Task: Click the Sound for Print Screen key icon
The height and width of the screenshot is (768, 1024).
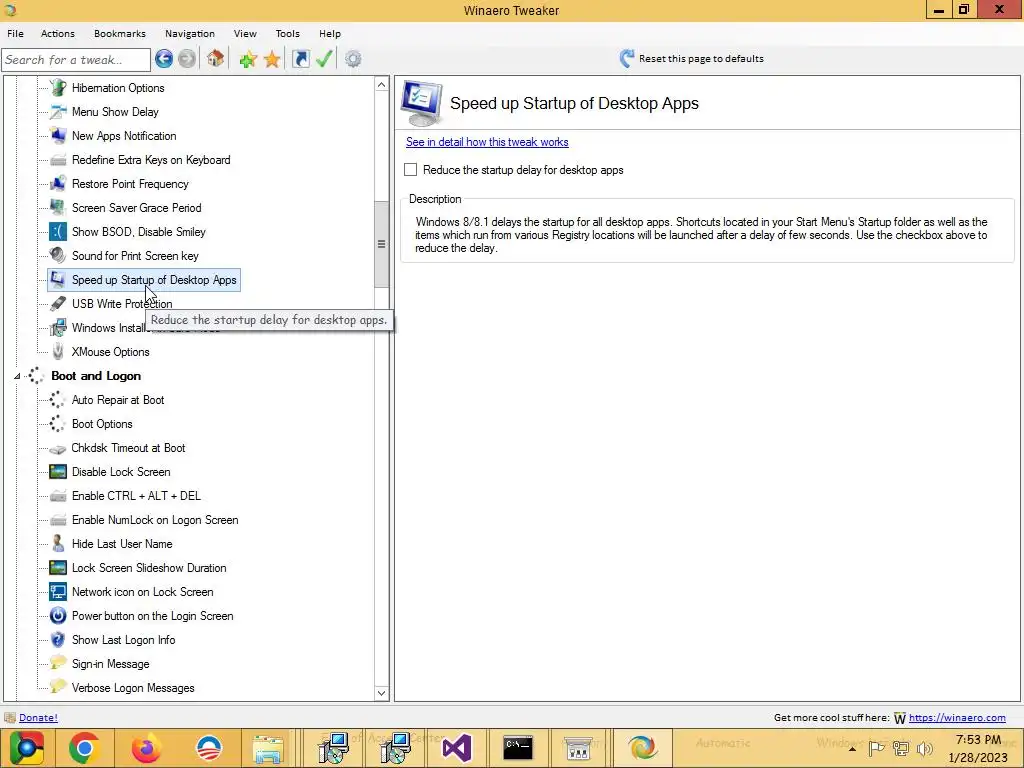Action: (x=58, y=255)
